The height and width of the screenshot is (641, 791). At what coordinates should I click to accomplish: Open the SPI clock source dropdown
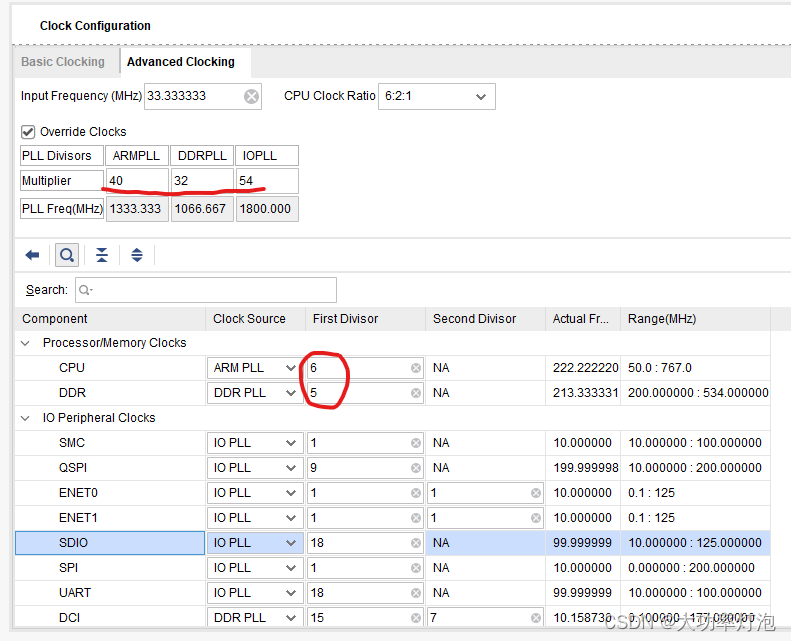(255, 568)
